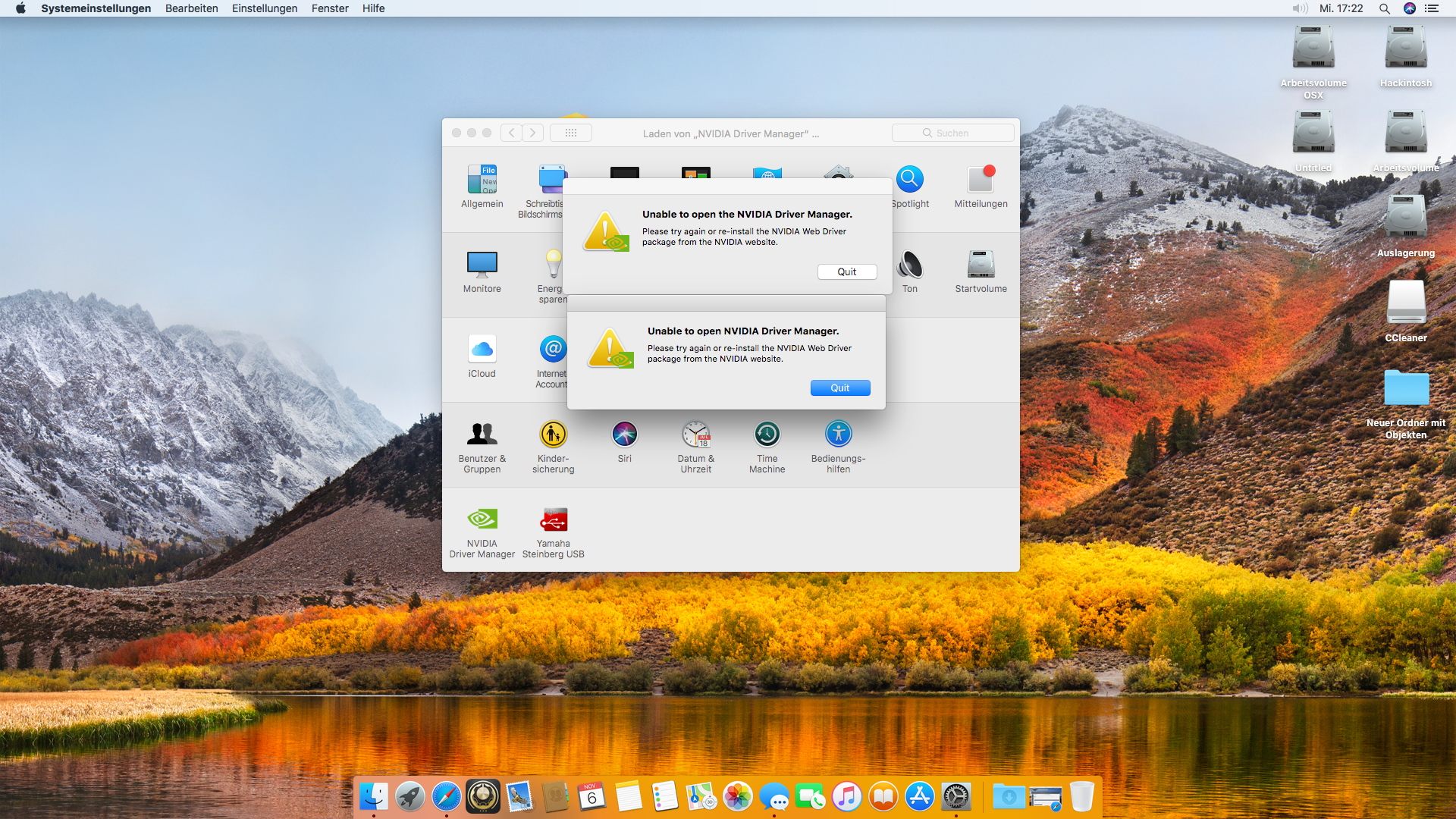The image size is (1456, 819).
Task: Open the Apple menu
Action: 20,8
